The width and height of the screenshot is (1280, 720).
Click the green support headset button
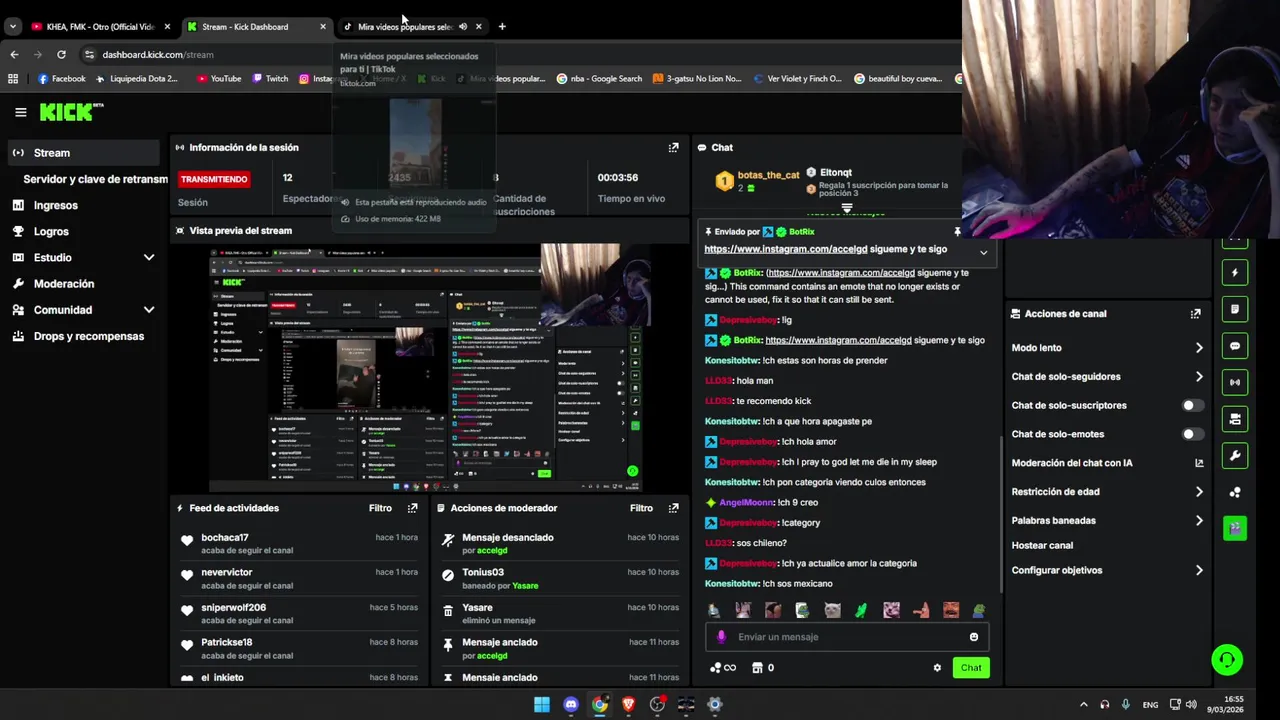1227,660
